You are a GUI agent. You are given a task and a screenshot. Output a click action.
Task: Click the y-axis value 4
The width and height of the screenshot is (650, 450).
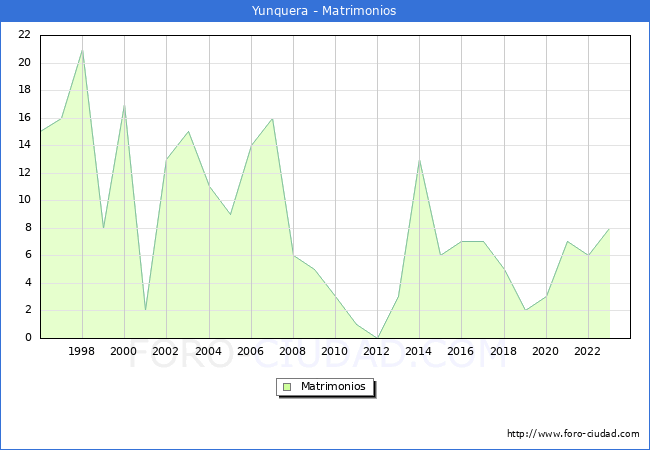click(28, 283)
